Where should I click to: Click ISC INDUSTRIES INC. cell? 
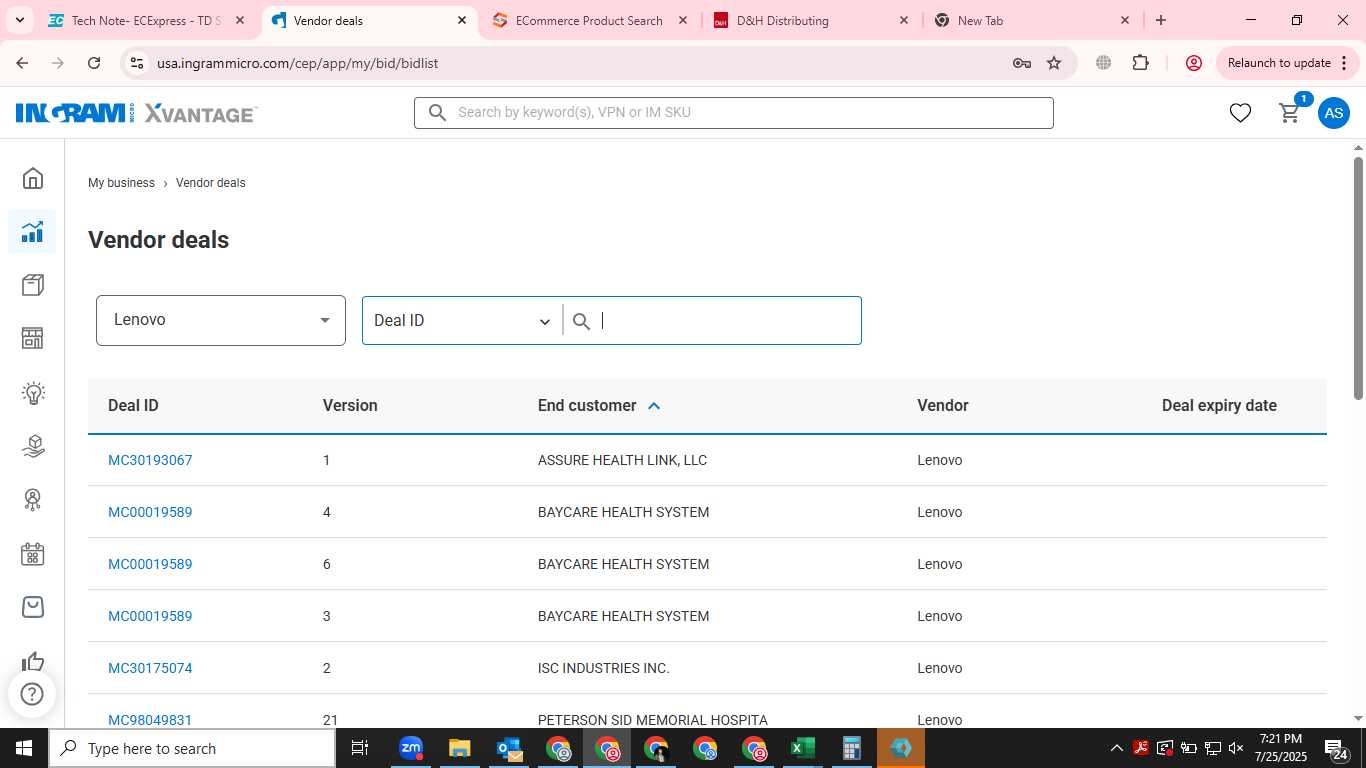tap(604, 668)
